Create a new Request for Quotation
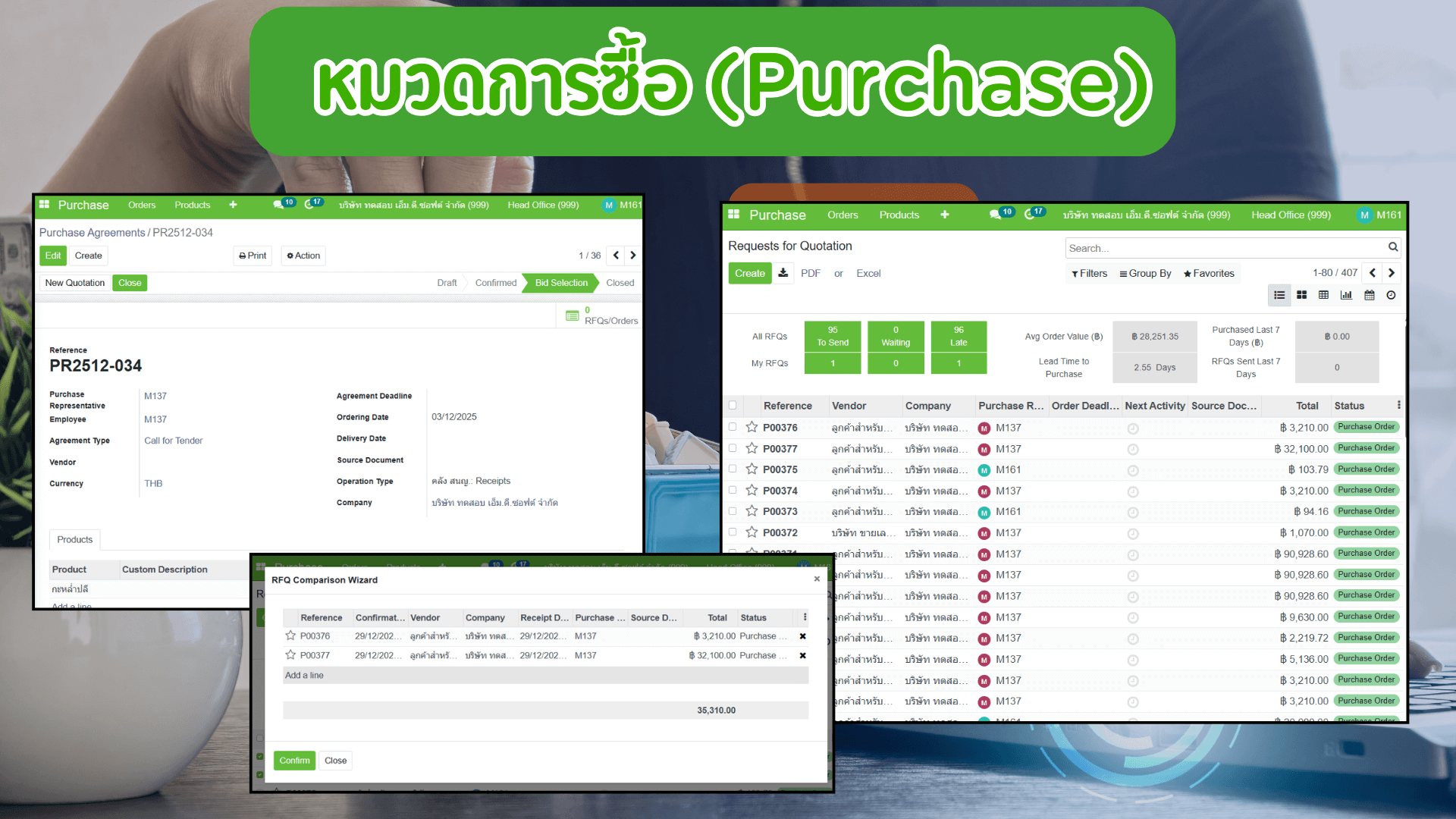Viewport: 1456px width, 819px height. (x=749, y=273)
